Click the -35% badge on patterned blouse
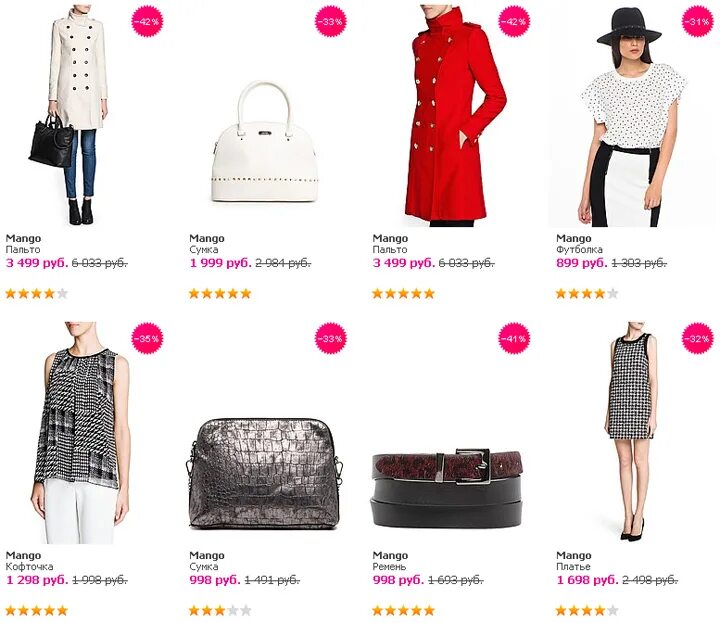This screenshot has width=720, height=623. [147, 339]
